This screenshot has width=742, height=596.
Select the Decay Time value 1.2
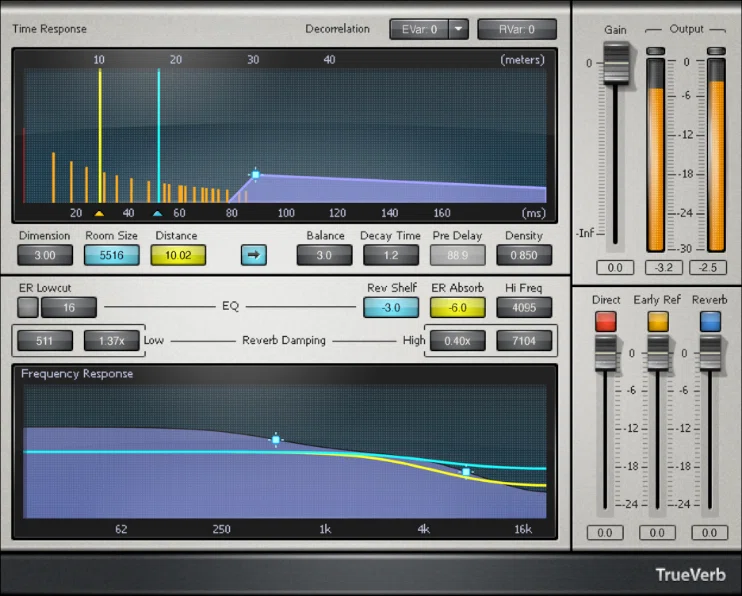391,255
